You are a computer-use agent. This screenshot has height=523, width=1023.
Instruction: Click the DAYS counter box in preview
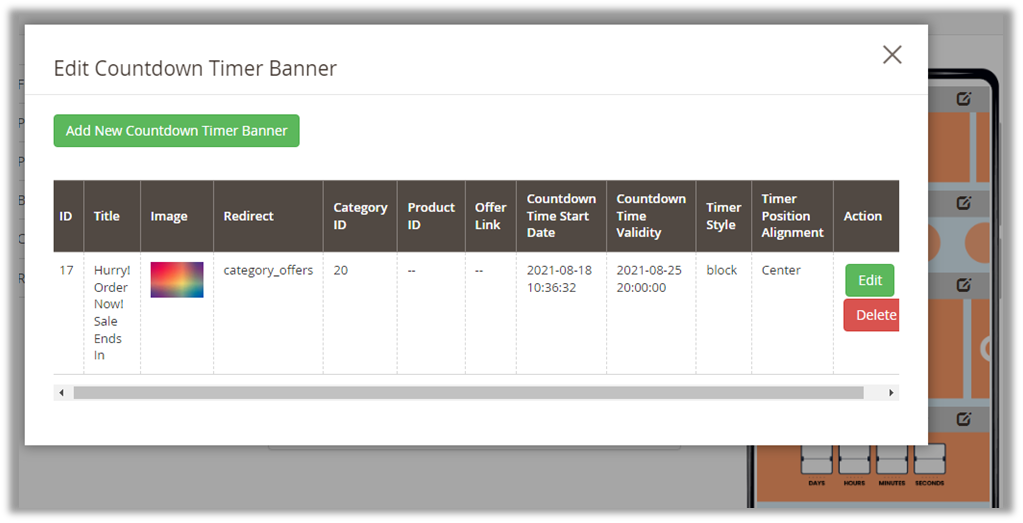tap(818, 460)
